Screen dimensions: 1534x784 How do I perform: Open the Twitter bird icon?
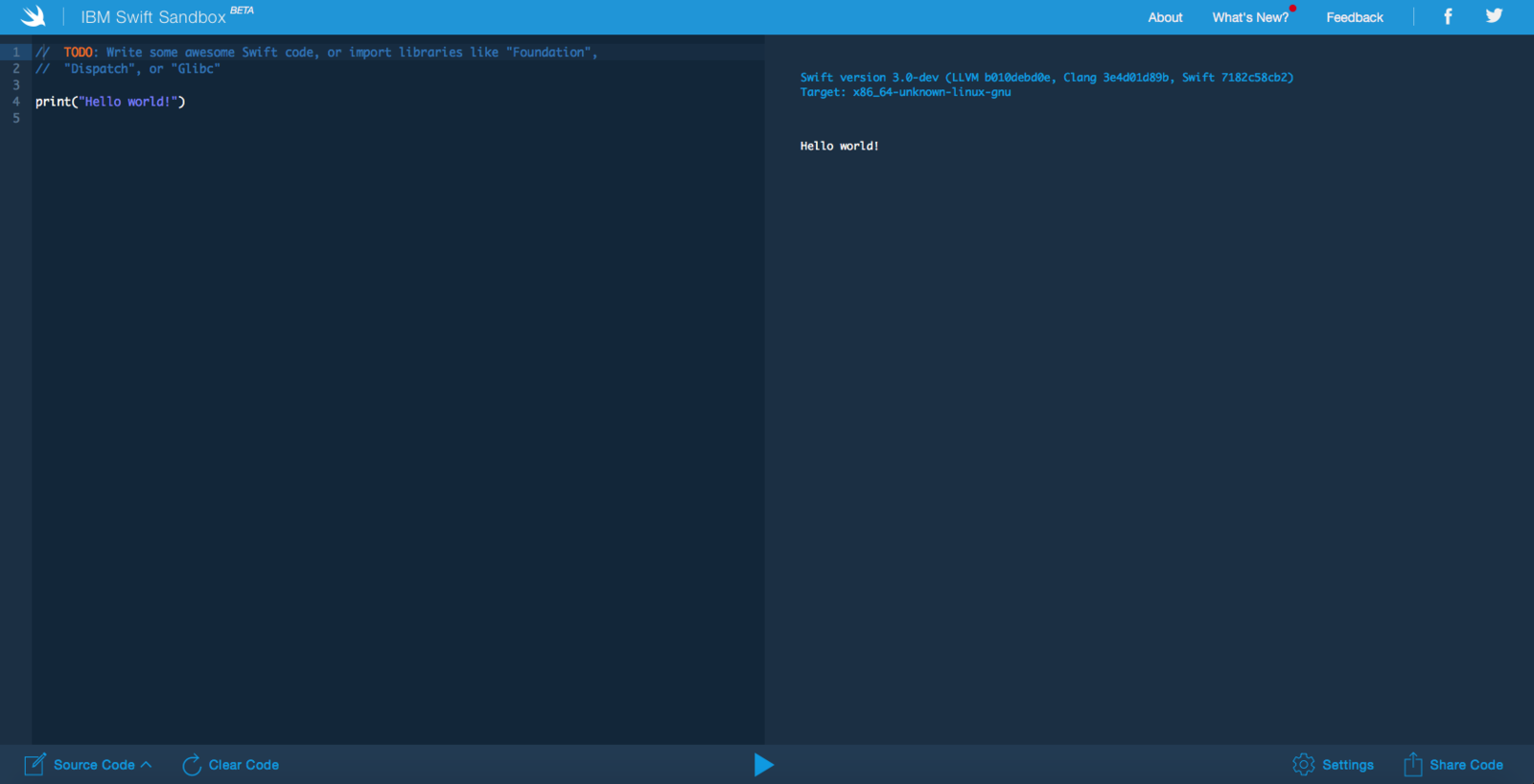click(1494, 15)
